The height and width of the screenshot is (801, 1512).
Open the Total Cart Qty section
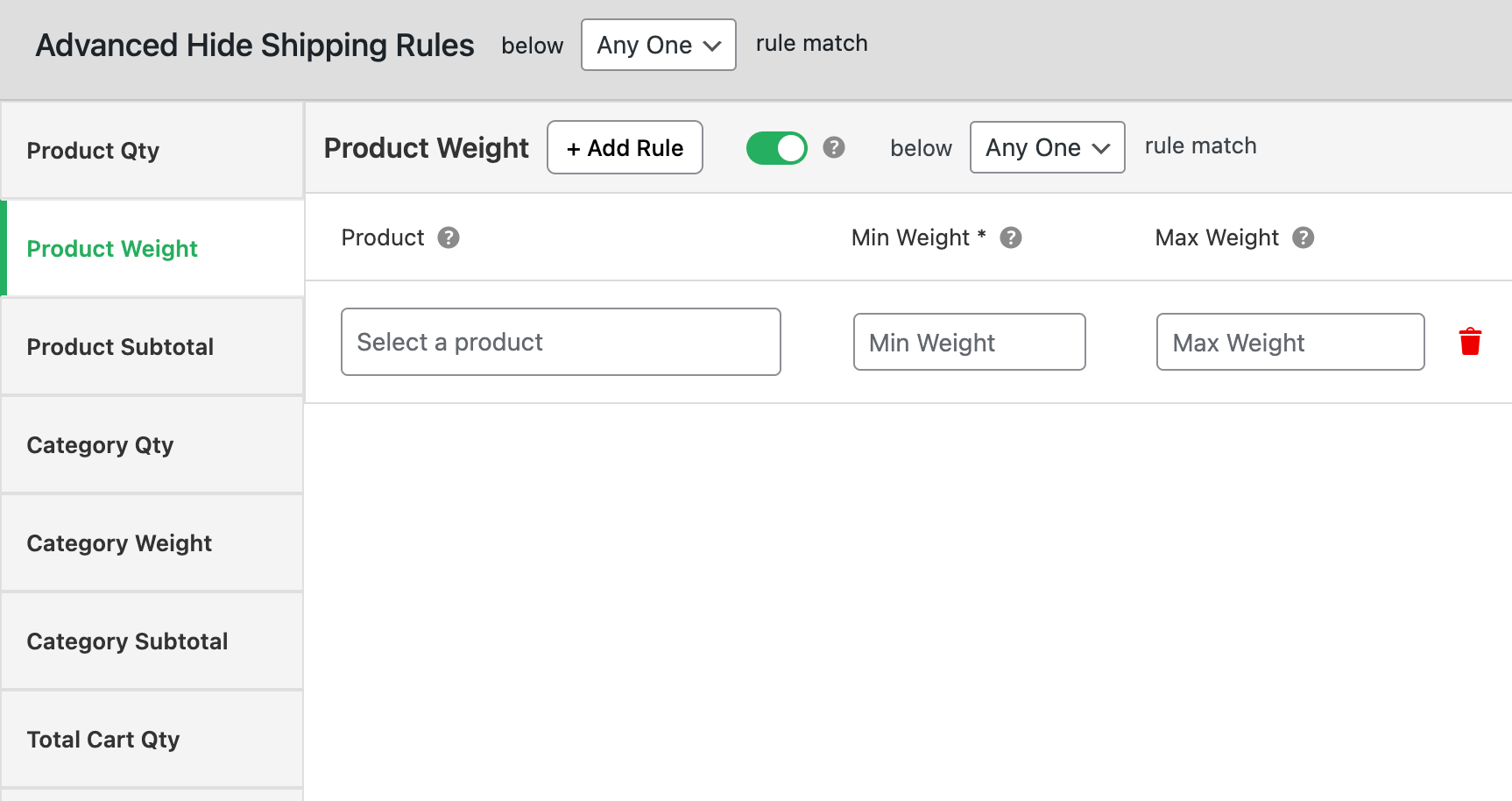click(x=102, y=739)
